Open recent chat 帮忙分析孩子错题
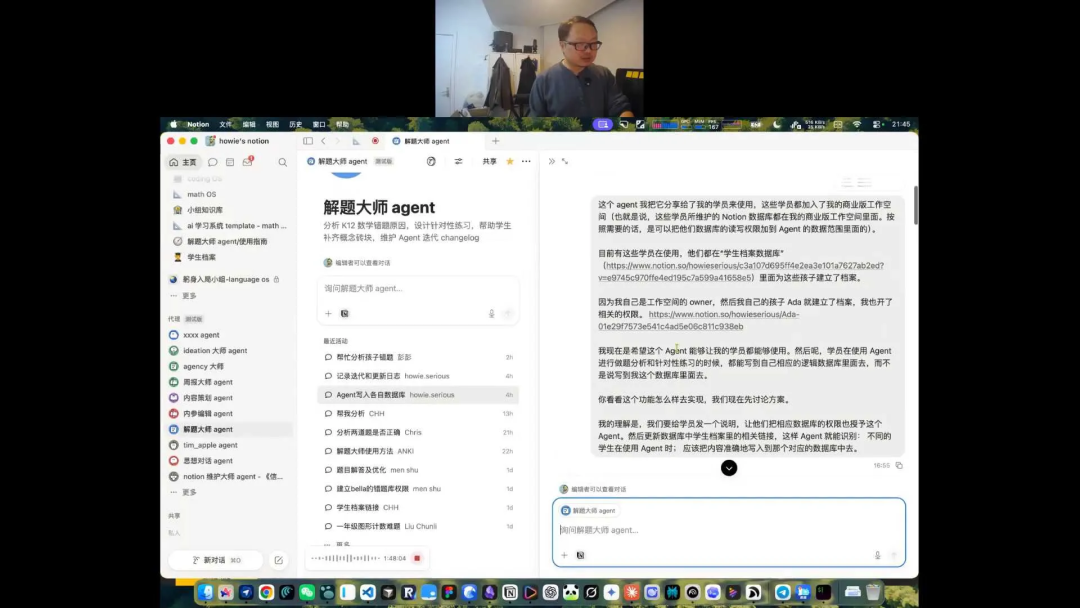The height and width of the screenshot is (608, 1080). tap(418, 357)
